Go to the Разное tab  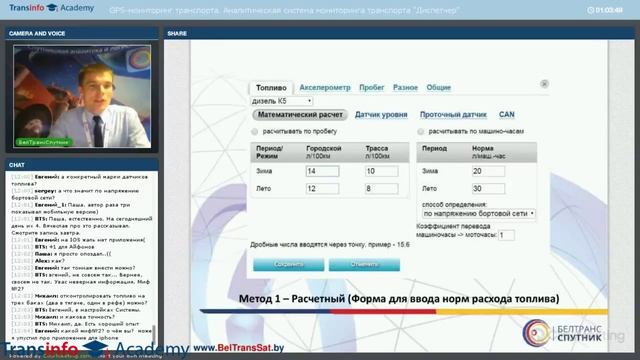(405, 87)
